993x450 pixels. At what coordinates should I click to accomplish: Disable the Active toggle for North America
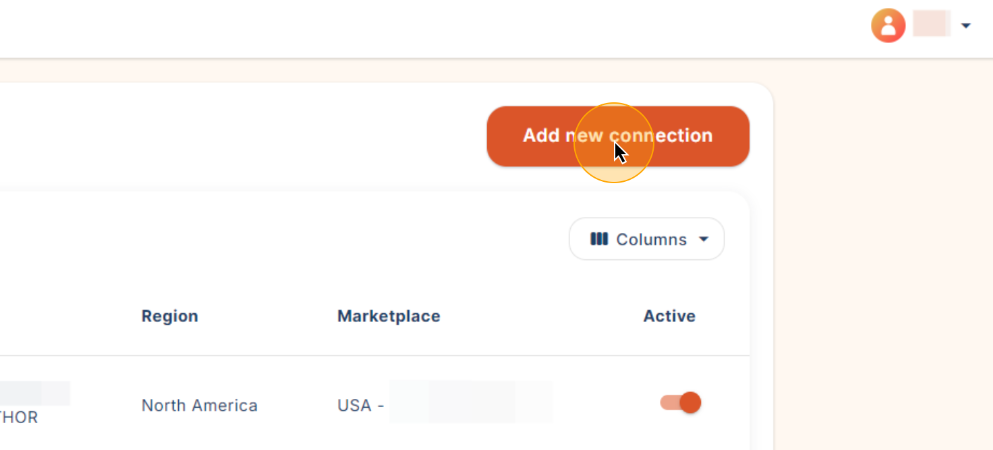click(x=680, y=403)
